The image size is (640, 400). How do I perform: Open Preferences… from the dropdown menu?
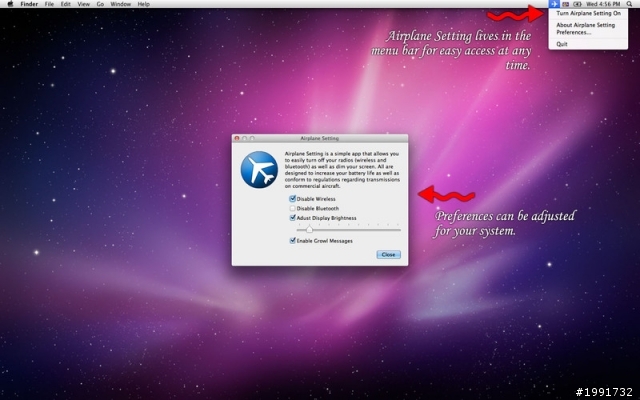tap(573, 32)
